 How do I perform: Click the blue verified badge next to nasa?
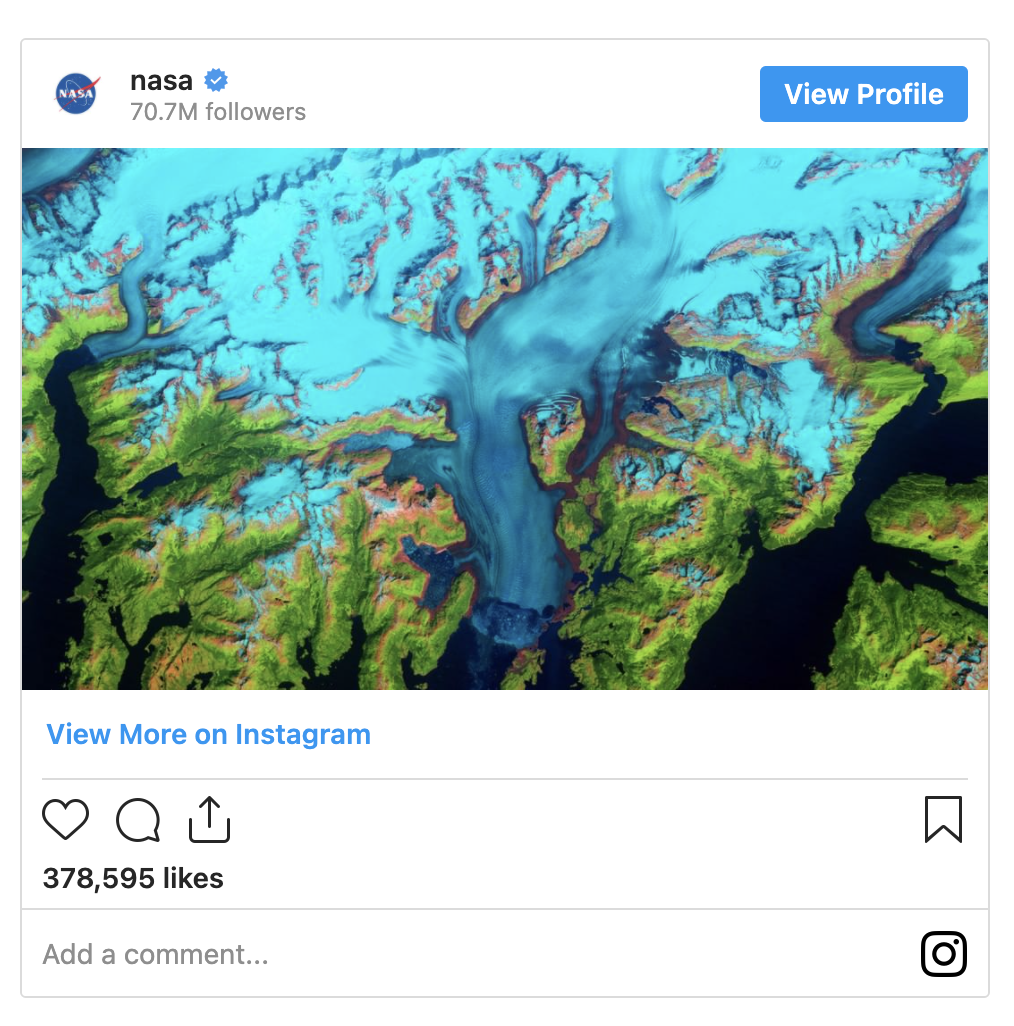tap(215, 80)
